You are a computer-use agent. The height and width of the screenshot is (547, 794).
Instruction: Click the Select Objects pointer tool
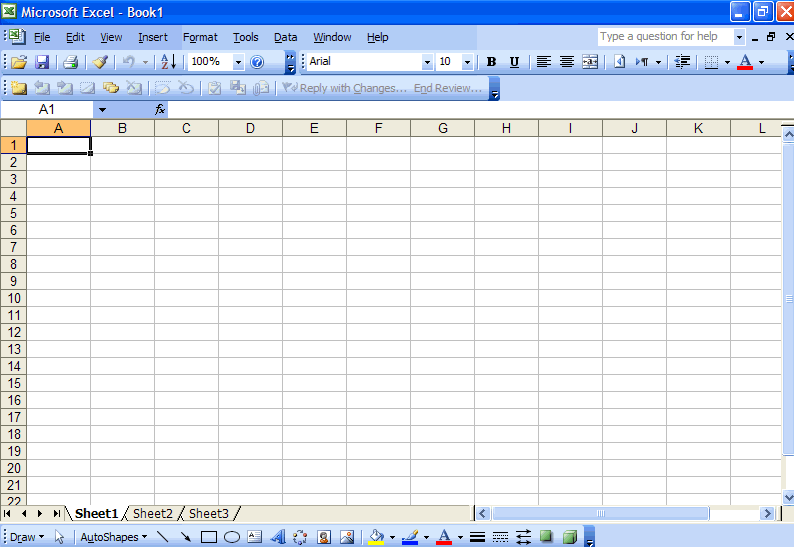click(x=59, y=537)
